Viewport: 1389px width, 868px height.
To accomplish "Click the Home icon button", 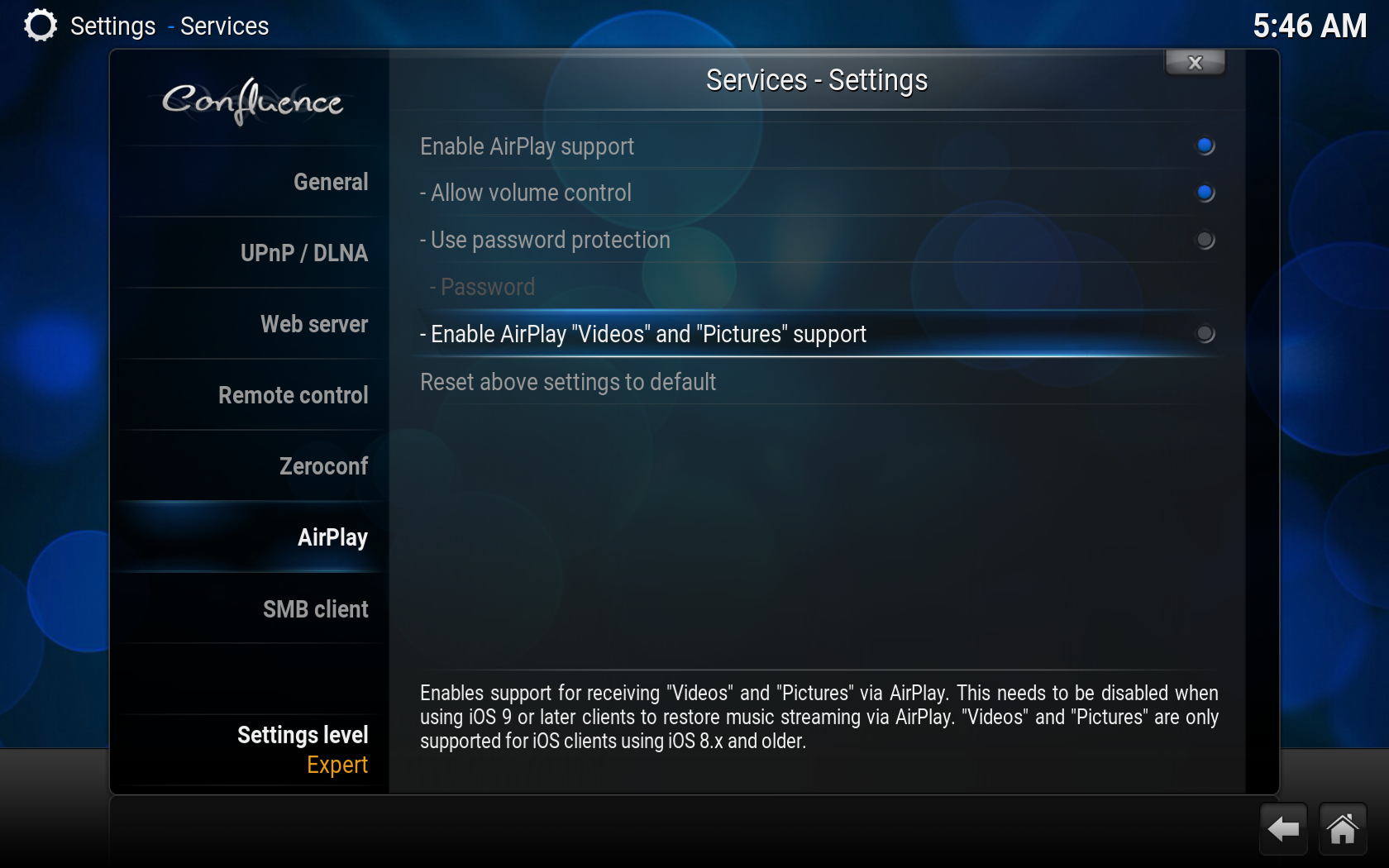I will pyautogui.click(x=1343, y=829).
